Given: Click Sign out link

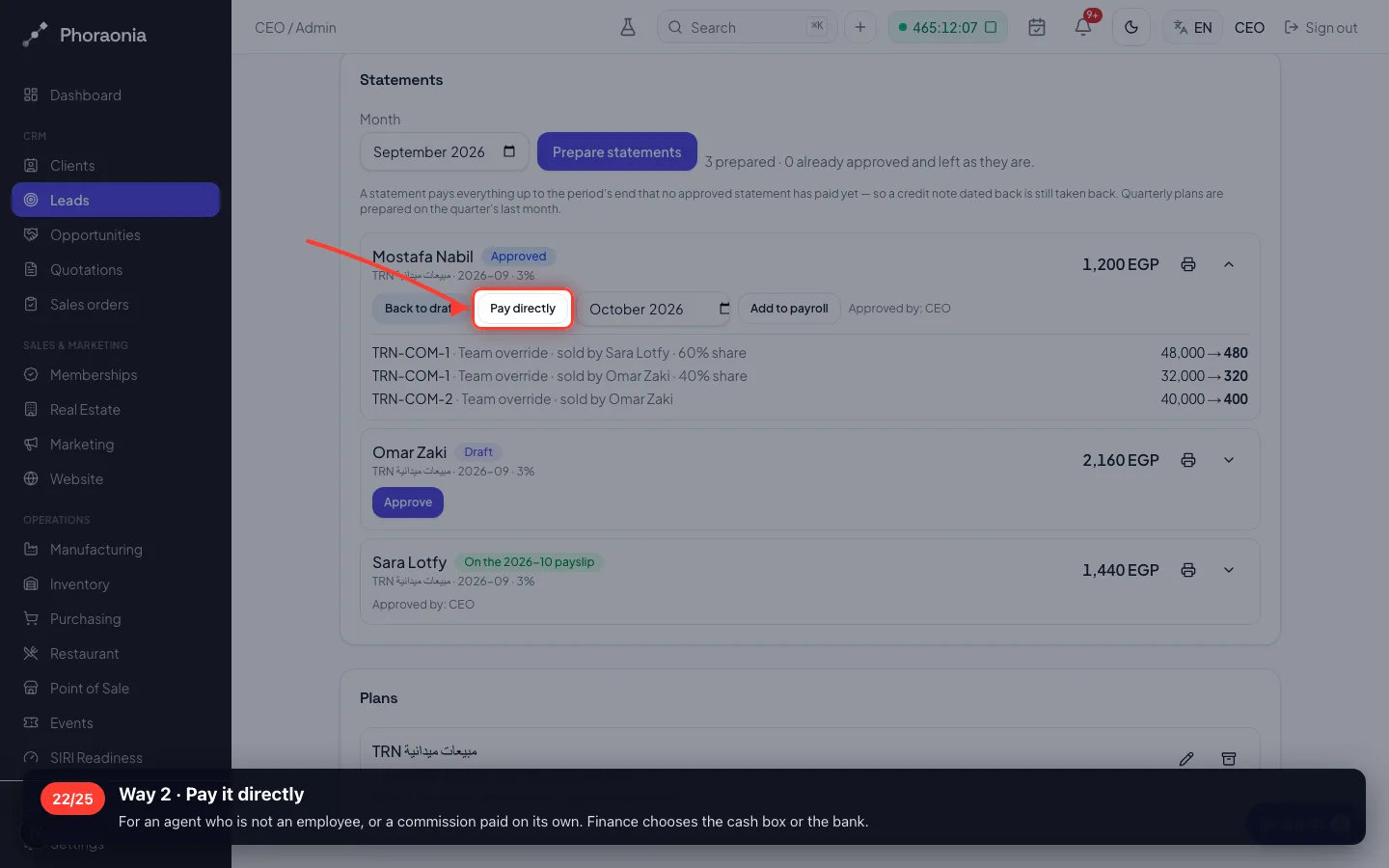Looking at the screenshot, I should (1321, 27).
